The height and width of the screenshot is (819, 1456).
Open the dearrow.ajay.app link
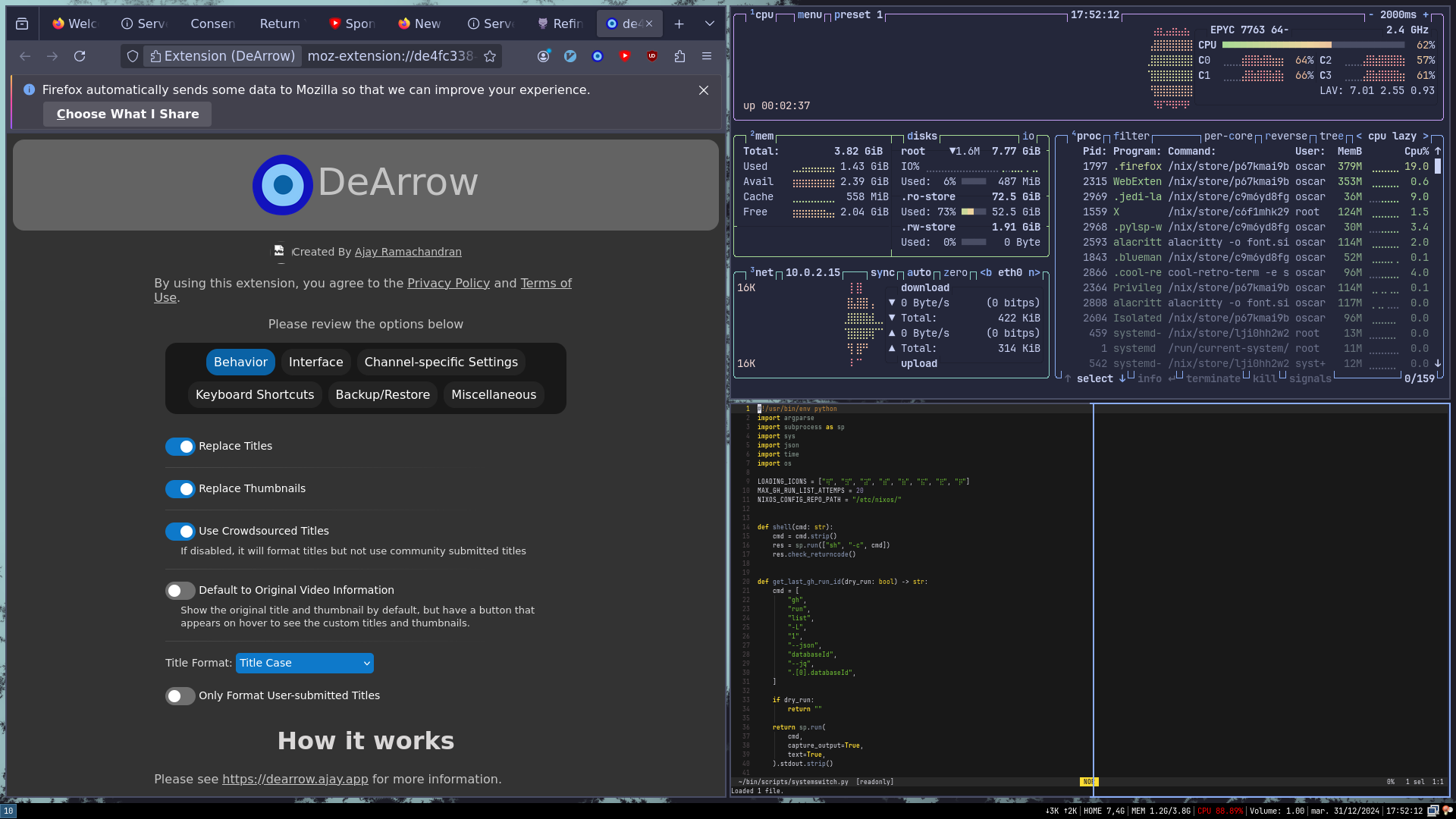point(295,780)
